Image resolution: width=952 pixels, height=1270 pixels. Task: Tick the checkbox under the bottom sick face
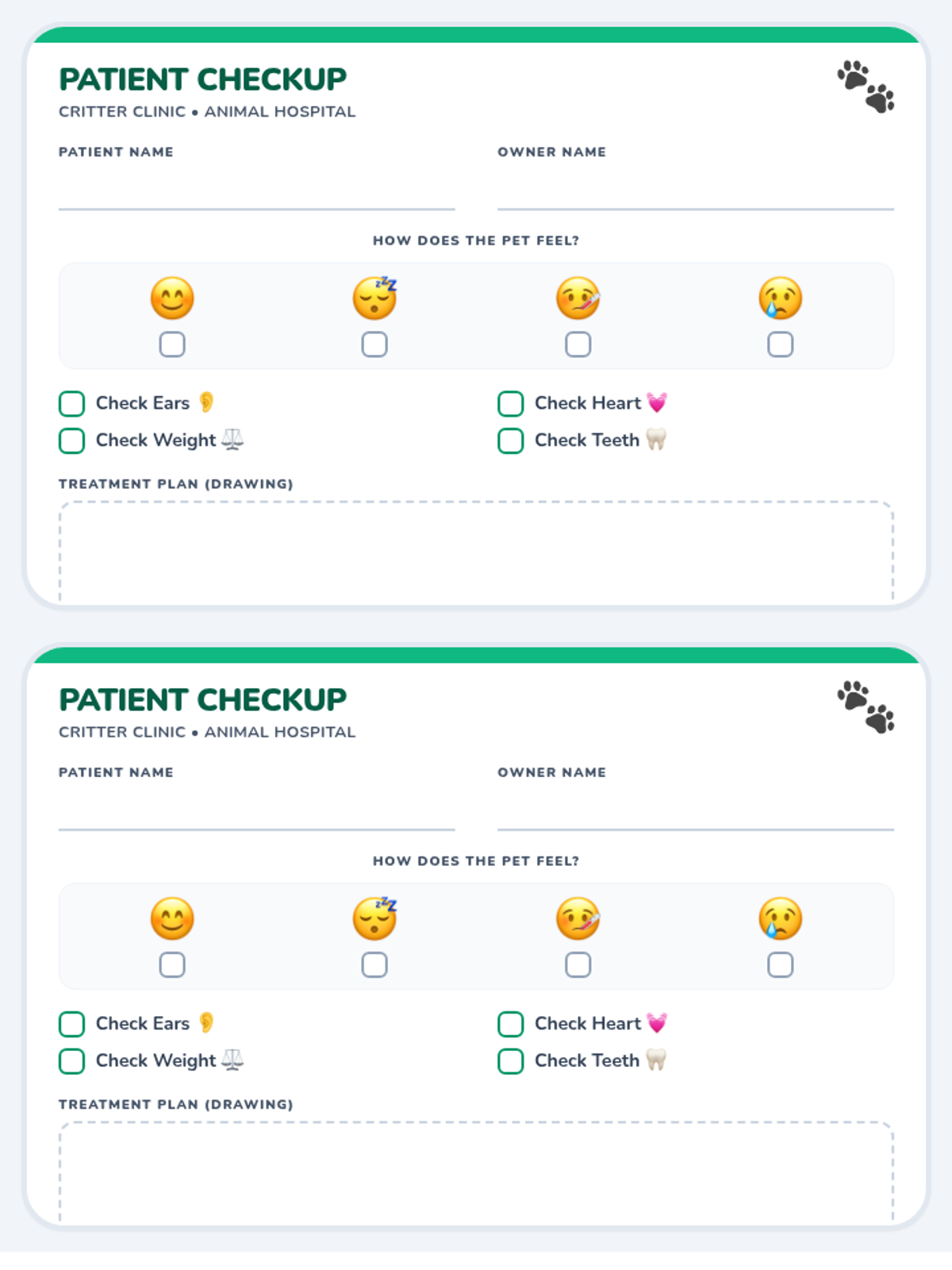click(x=578, y=965)
